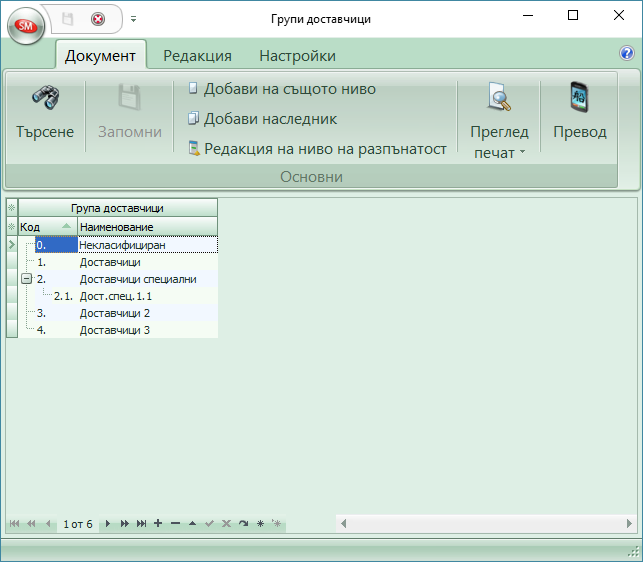
Task: Click the Запомни floppy disk button
Action: [x=130, y=113]
